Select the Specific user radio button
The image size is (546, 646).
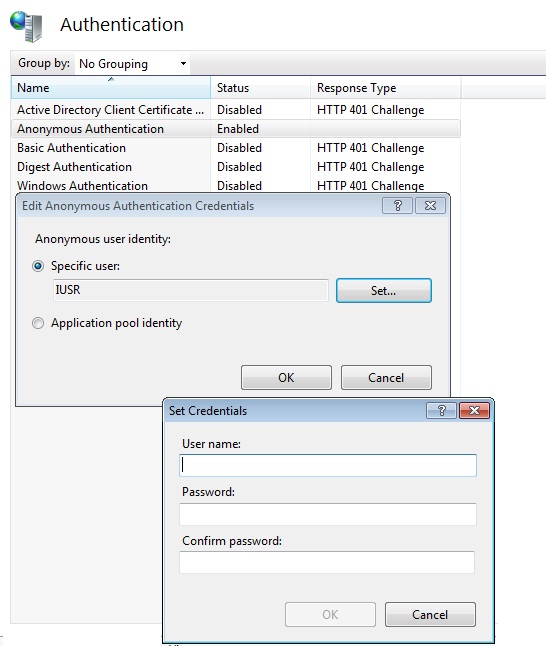38,266
